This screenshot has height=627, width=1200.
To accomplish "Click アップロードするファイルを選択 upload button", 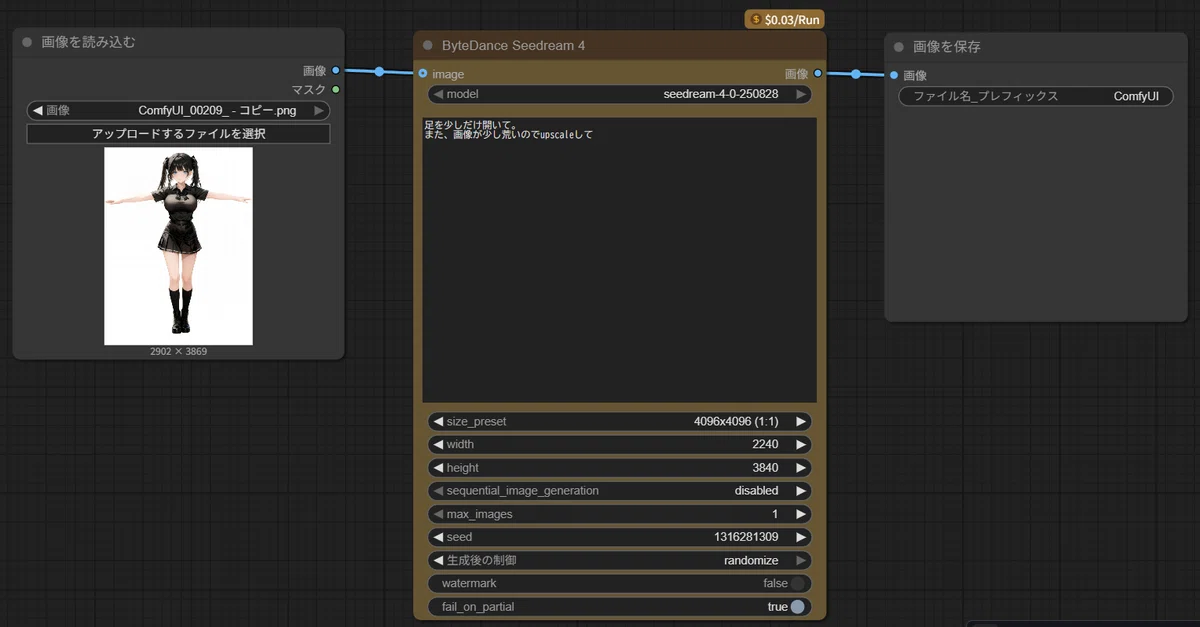I will click(178, 134).
